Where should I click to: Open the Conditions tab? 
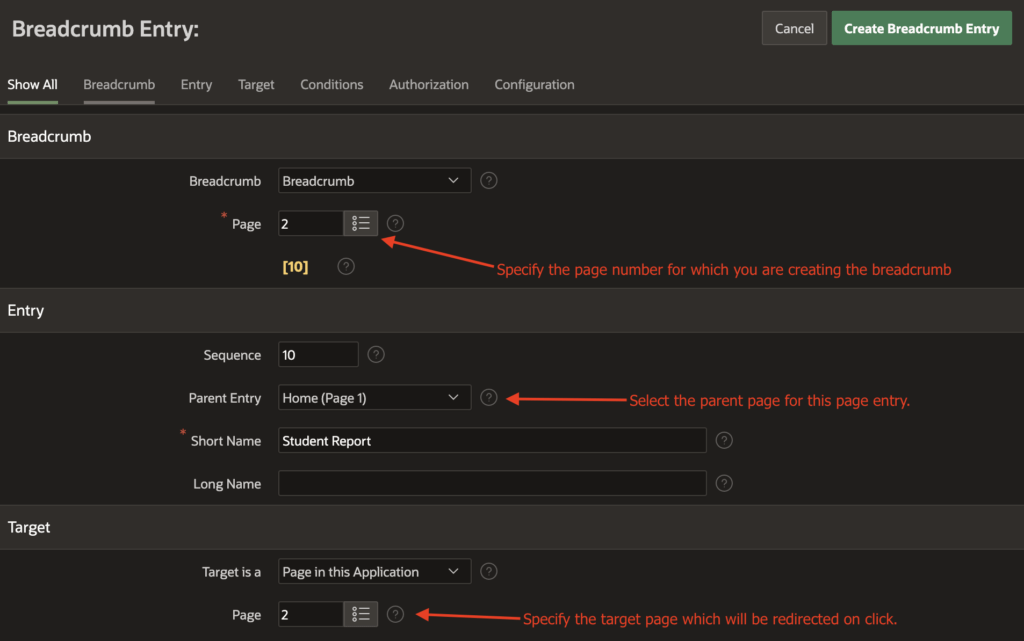(332, 85)
